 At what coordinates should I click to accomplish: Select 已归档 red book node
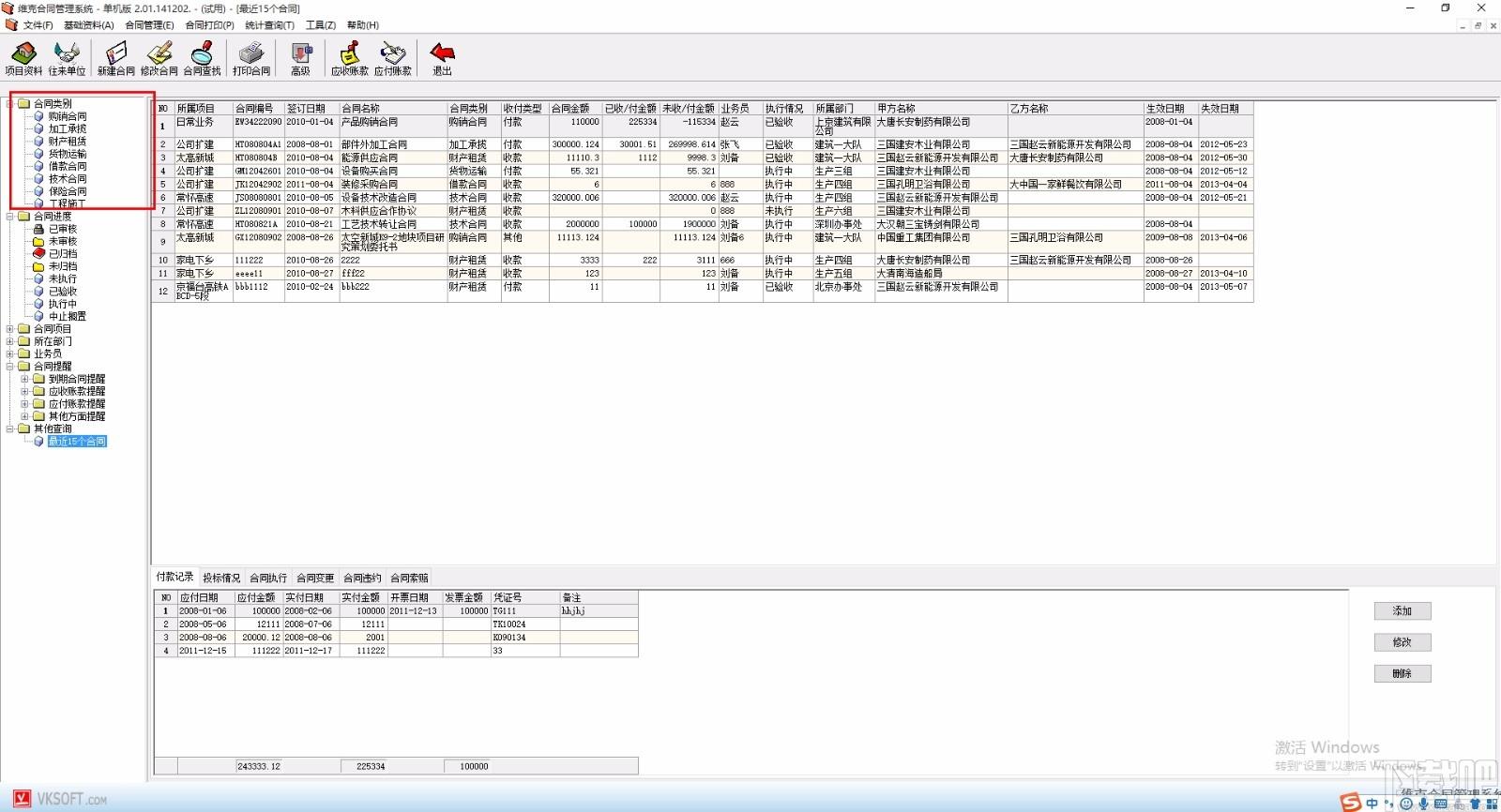tap(63, 253)
